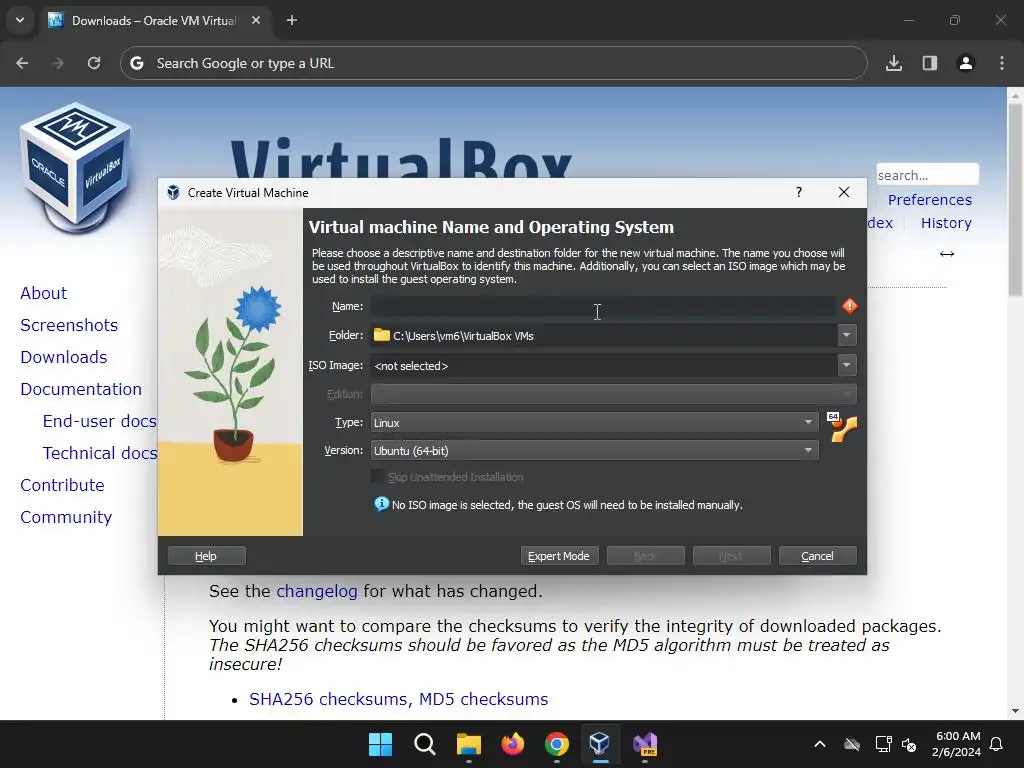The image size is (1024, 768).
Task: Expand the Folder dropdown arrow
Action: pos(846,335)
